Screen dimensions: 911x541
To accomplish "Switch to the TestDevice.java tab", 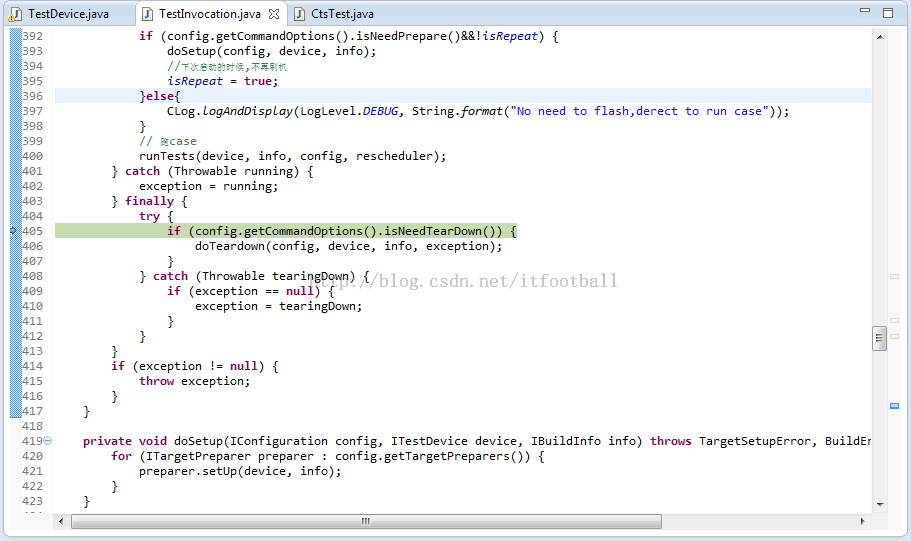I will pyautogui.click(x=67, y=14).
